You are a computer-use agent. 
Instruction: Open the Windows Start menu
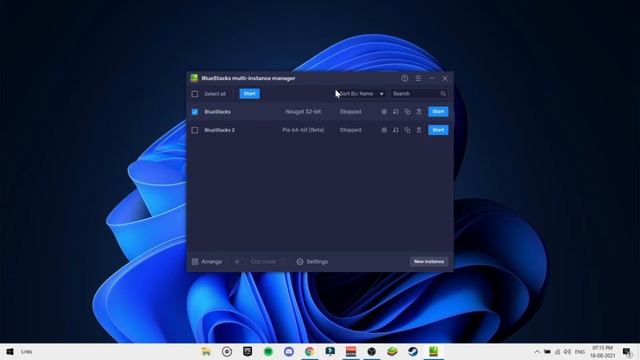(10, 351)
